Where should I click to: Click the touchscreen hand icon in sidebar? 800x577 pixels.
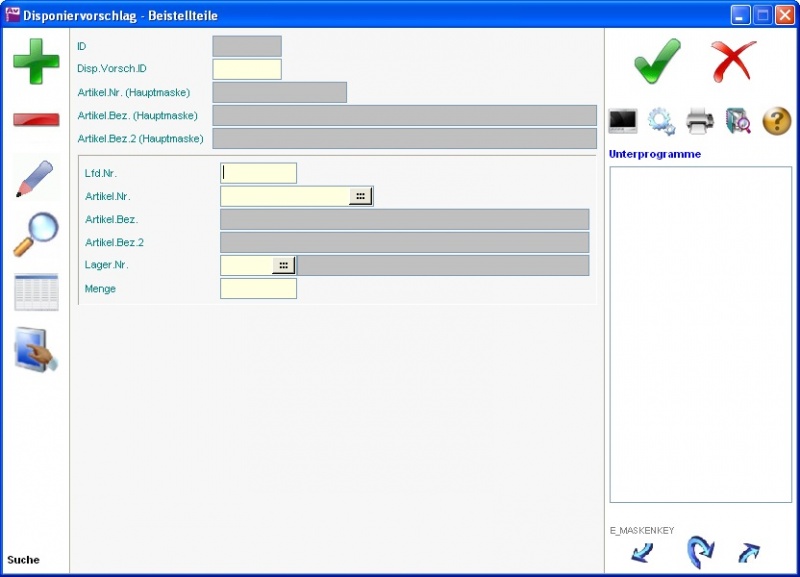click(36, 349)
